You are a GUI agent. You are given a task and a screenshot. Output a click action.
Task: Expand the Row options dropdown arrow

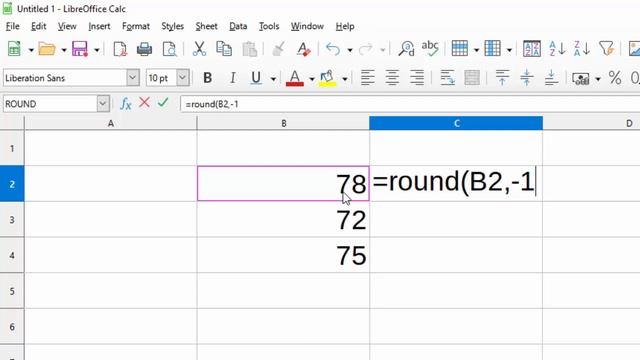[476, 50]
